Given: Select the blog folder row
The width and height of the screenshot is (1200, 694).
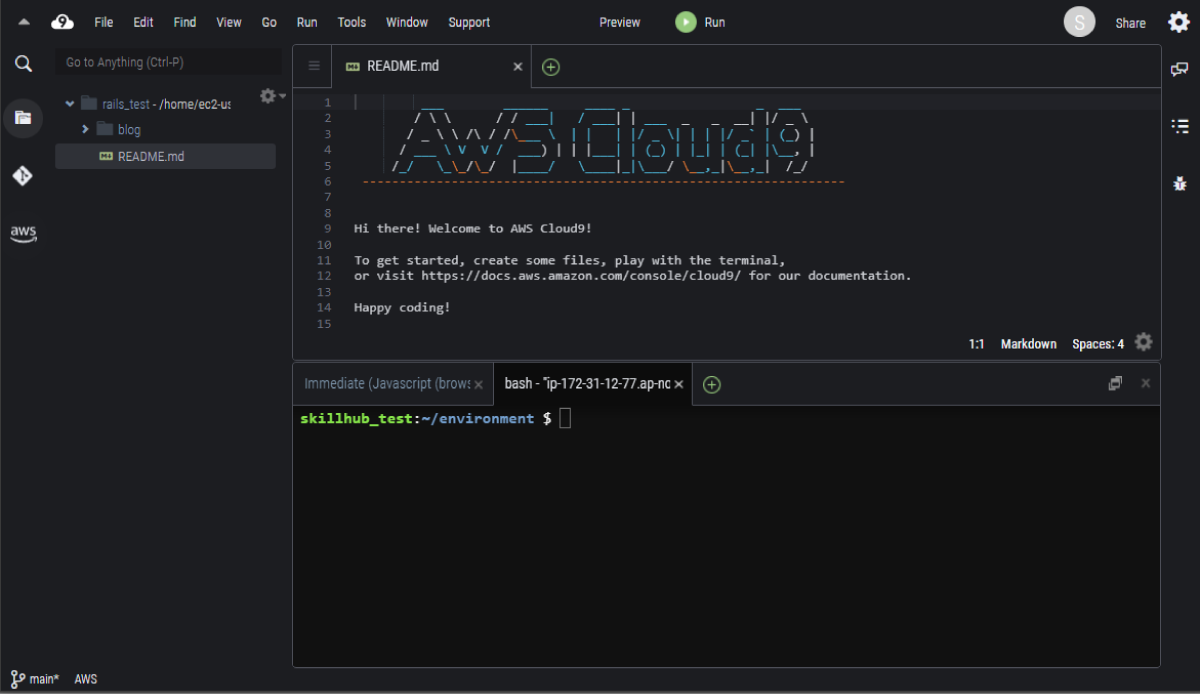Looking at the screenshot, I should (165, 129).
